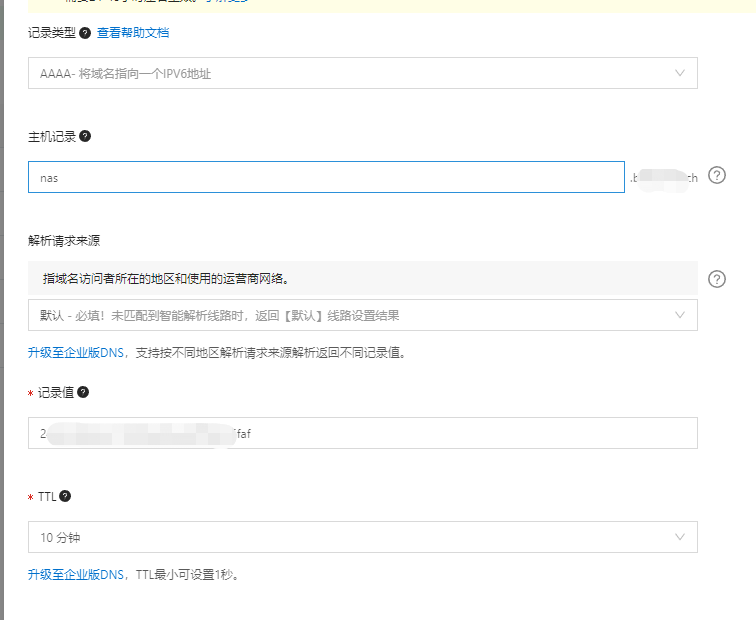
Task: Open the 默认 resolution line dropdown
Action: click(x=362, y=315)
